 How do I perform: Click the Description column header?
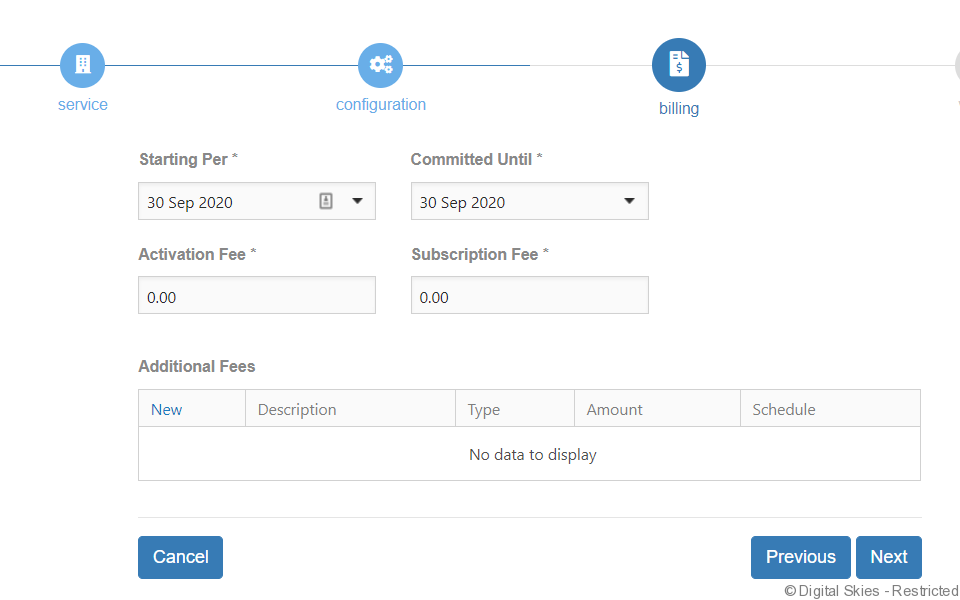pos(297,409)
